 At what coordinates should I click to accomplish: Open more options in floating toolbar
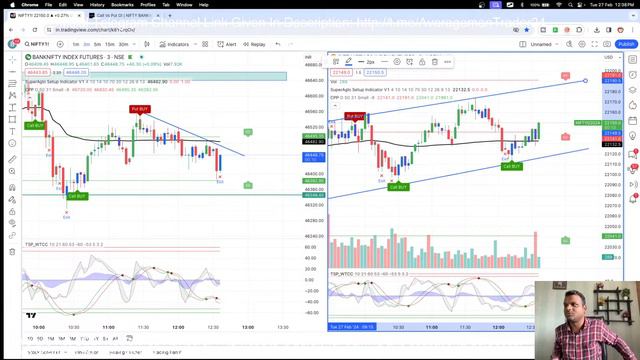click(x=448, y=62)
